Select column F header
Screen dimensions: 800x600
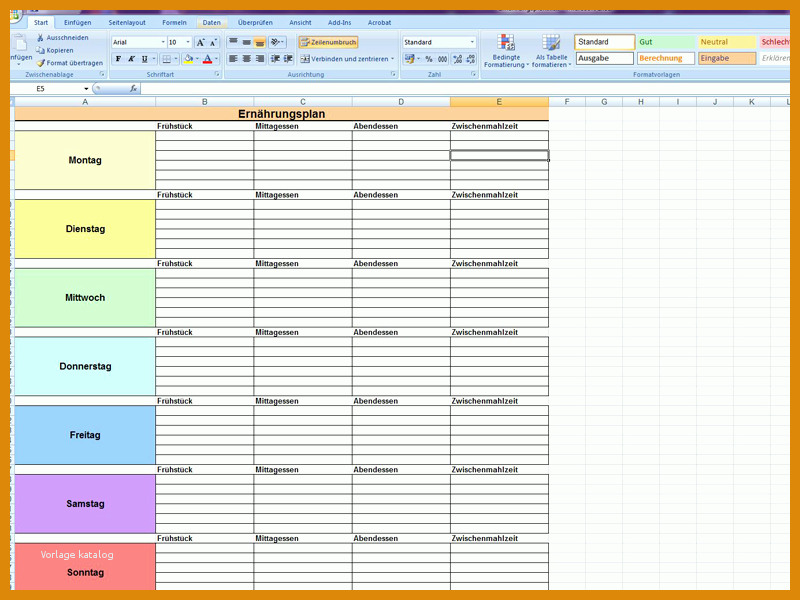click(x=567, y=102)
